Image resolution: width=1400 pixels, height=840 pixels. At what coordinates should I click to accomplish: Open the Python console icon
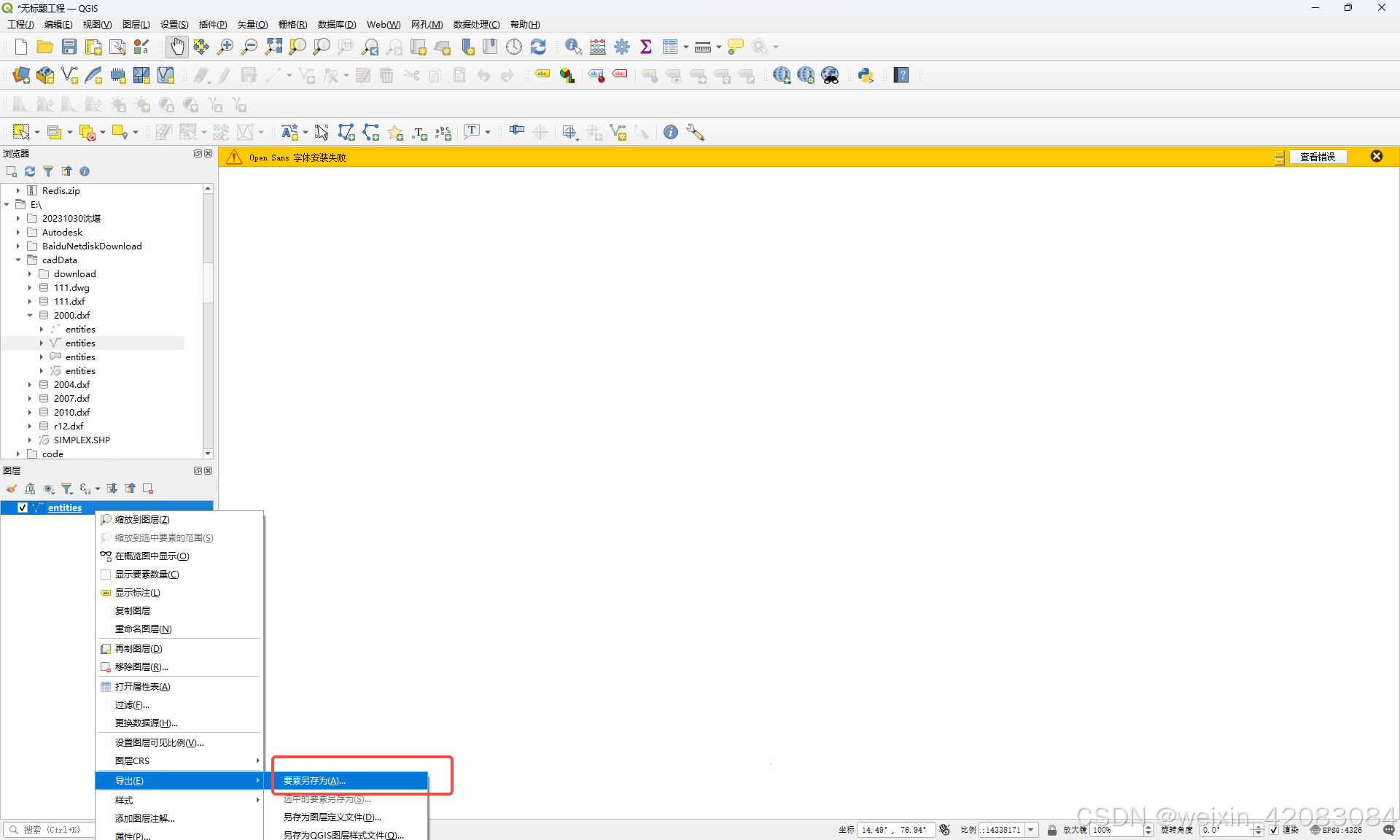866,75
